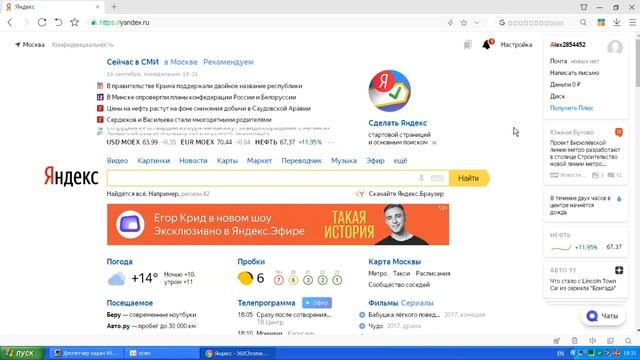
Task: Click the Эфир button beside Телепрограмма
Action: [317, 303]
